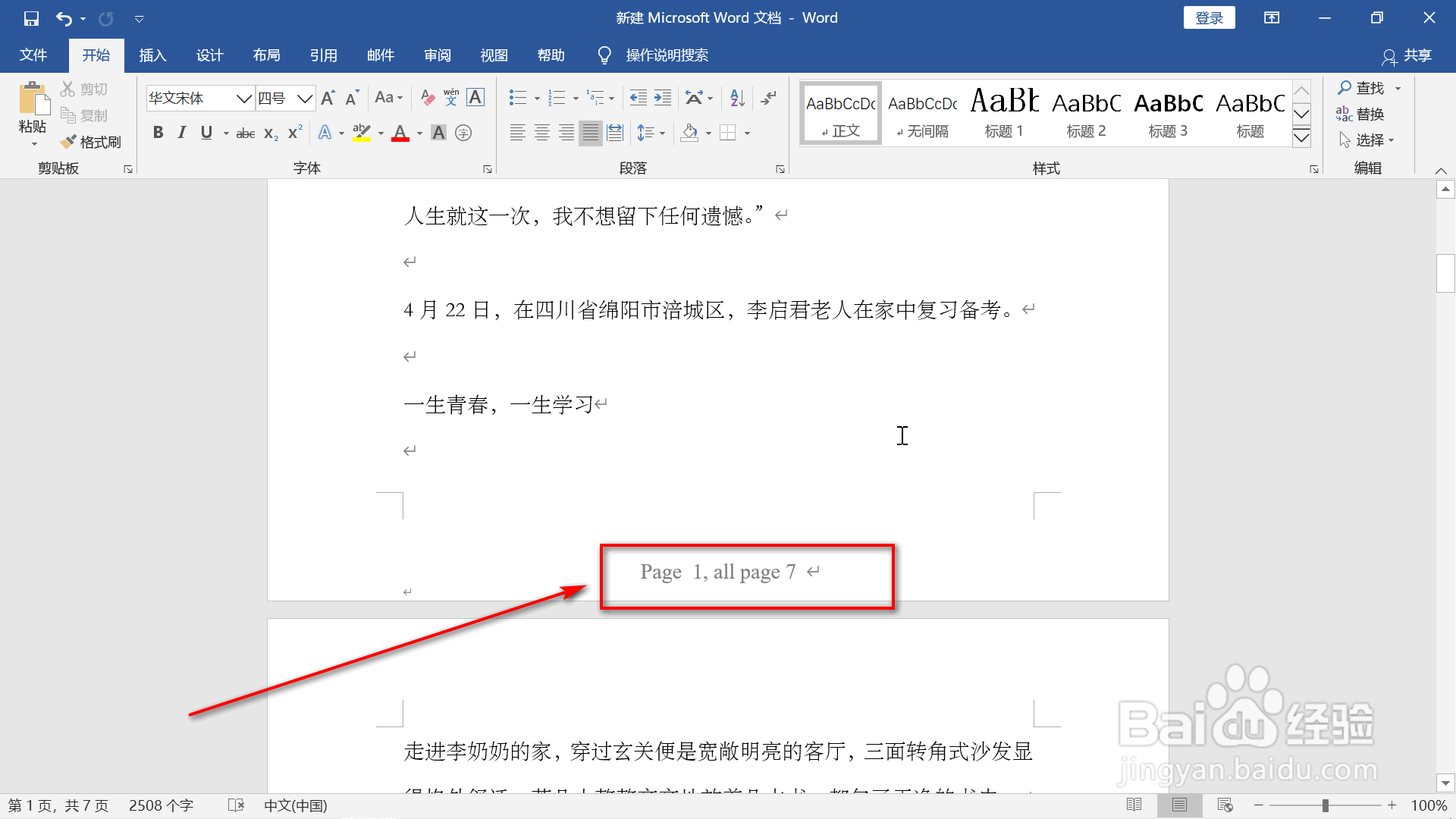Open the 设计 Design tab
The height and width of the screenshot is (819, 1456).
click(209, 55)
